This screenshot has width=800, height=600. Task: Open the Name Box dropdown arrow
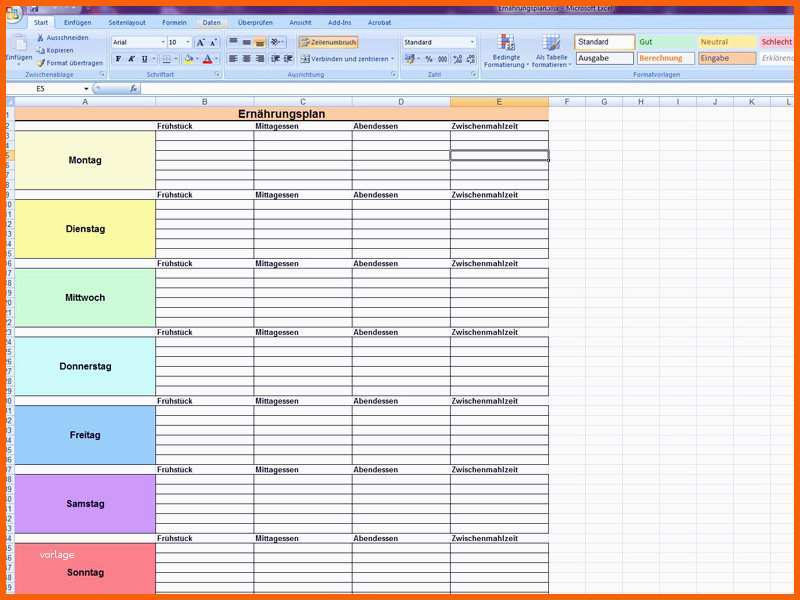86,89
